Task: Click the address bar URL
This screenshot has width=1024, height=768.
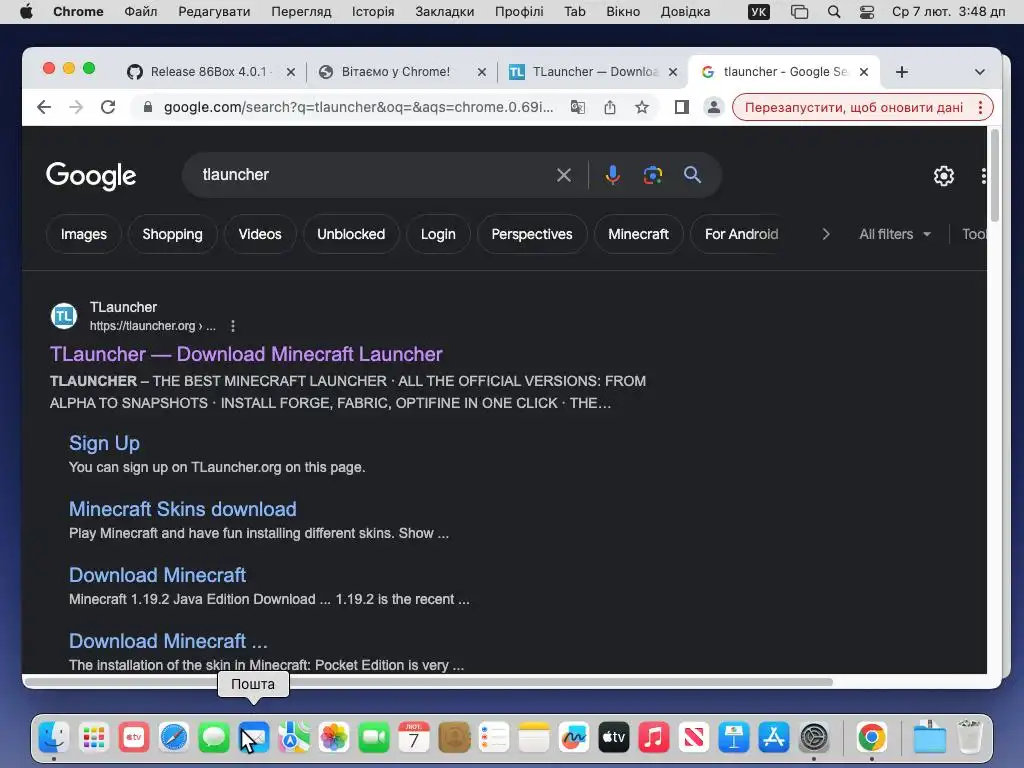Action: pyautogui.click(x=359, y=107)
